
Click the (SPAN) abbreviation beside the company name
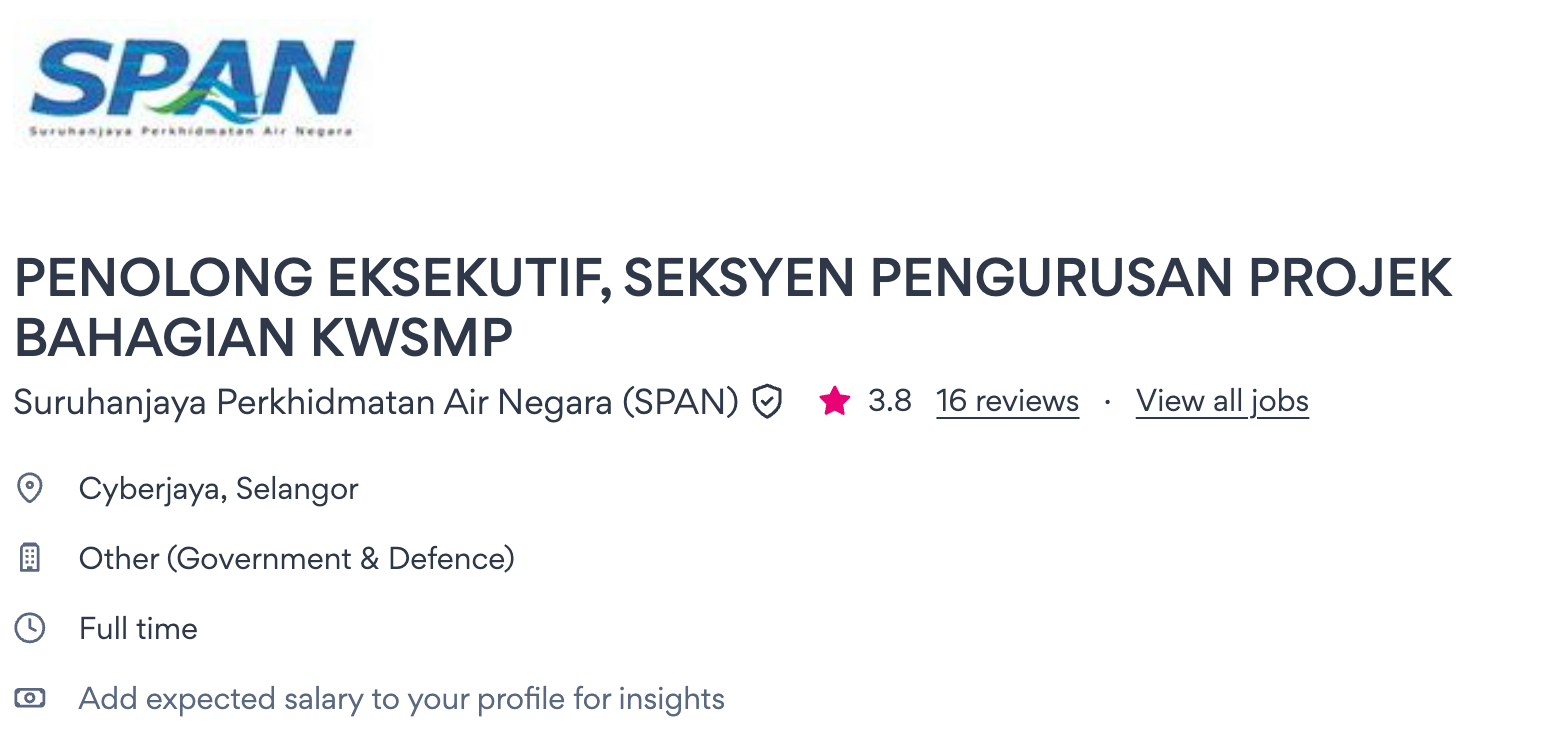[x=680, y=402]
